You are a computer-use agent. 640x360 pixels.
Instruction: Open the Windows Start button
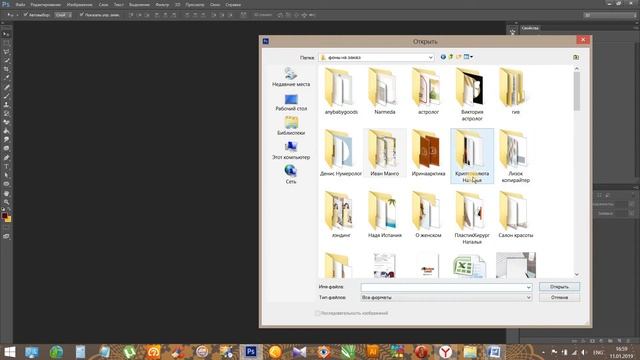click(x=9, y=352)
